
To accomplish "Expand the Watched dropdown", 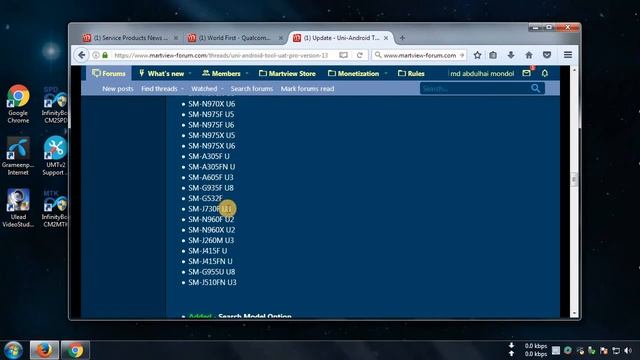I will [x=222, y=89].
